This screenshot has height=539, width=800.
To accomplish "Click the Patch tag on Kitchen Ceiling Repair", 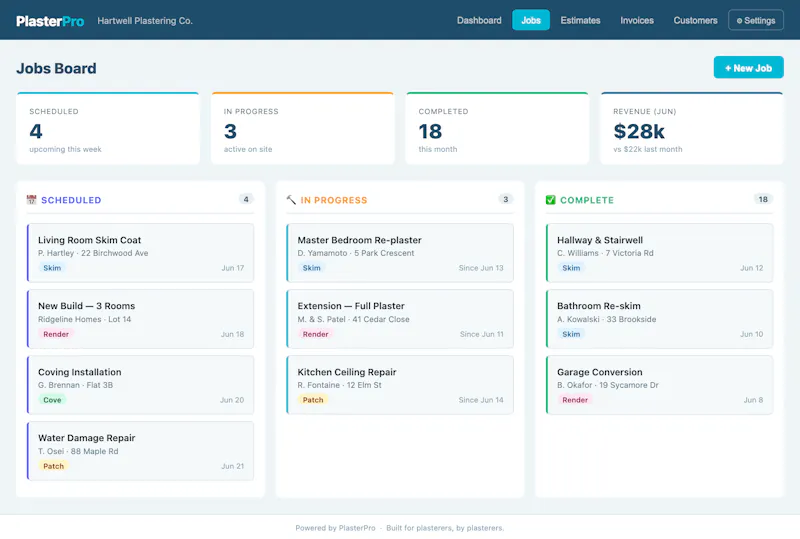I will coord(313,400).
